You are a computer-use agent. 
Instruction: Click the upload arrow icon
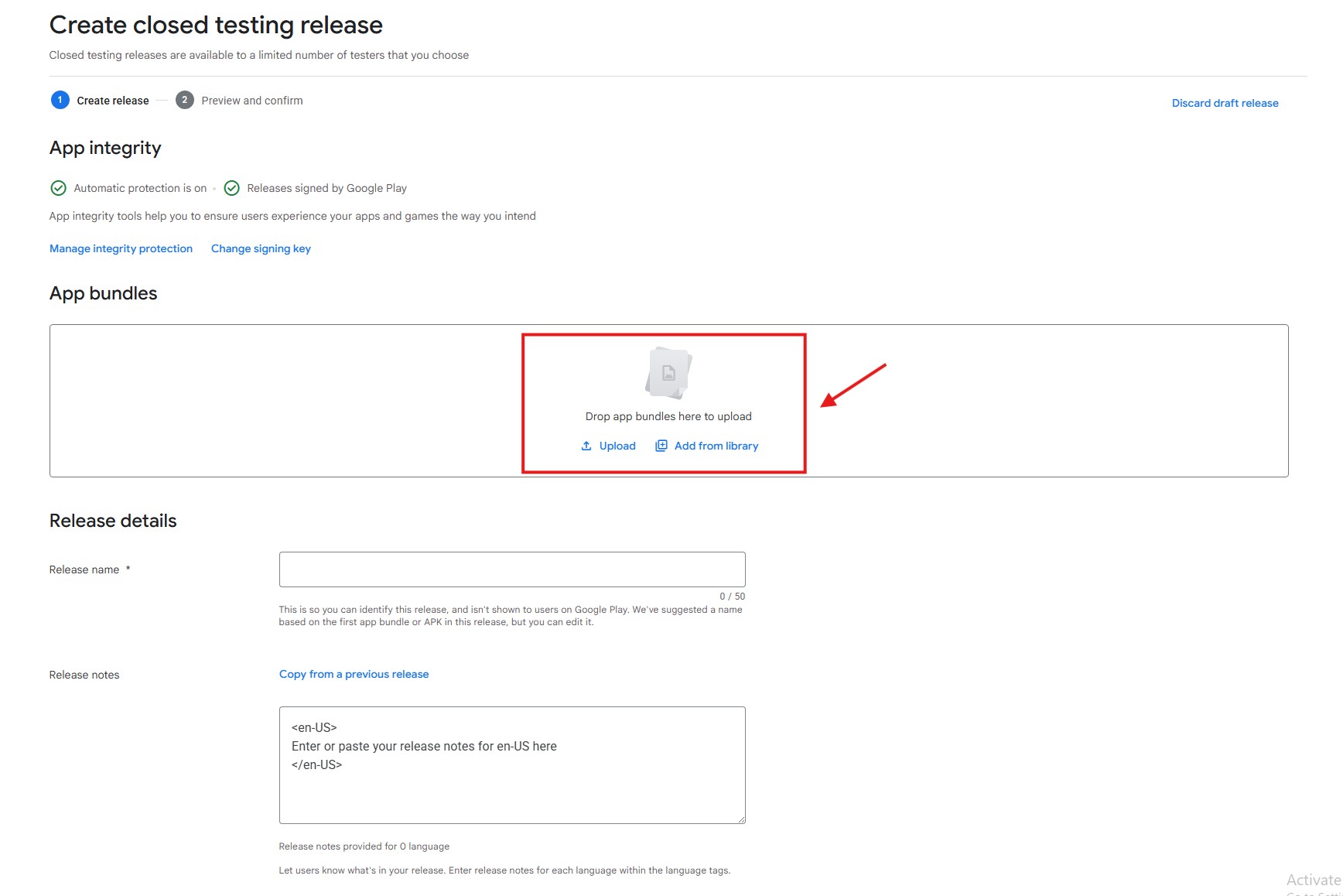pos(586,446)
